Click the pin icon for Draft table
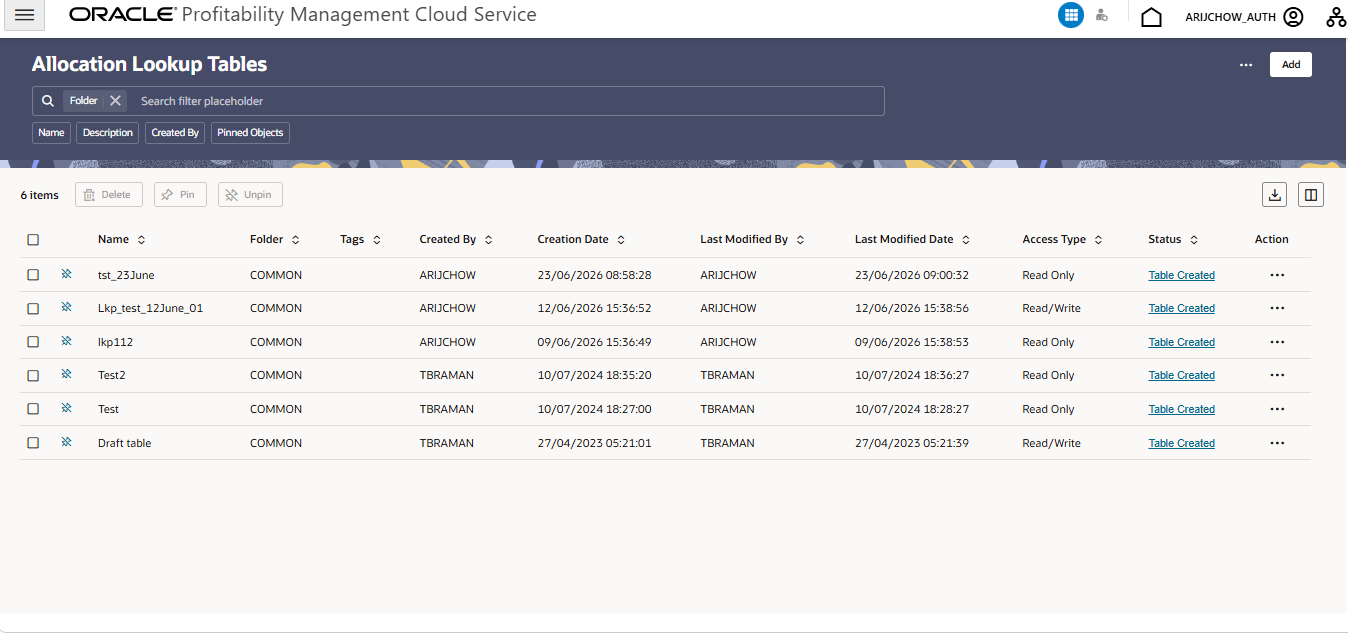This screenshot has width=1348, height=633. (x=66, y=442)
